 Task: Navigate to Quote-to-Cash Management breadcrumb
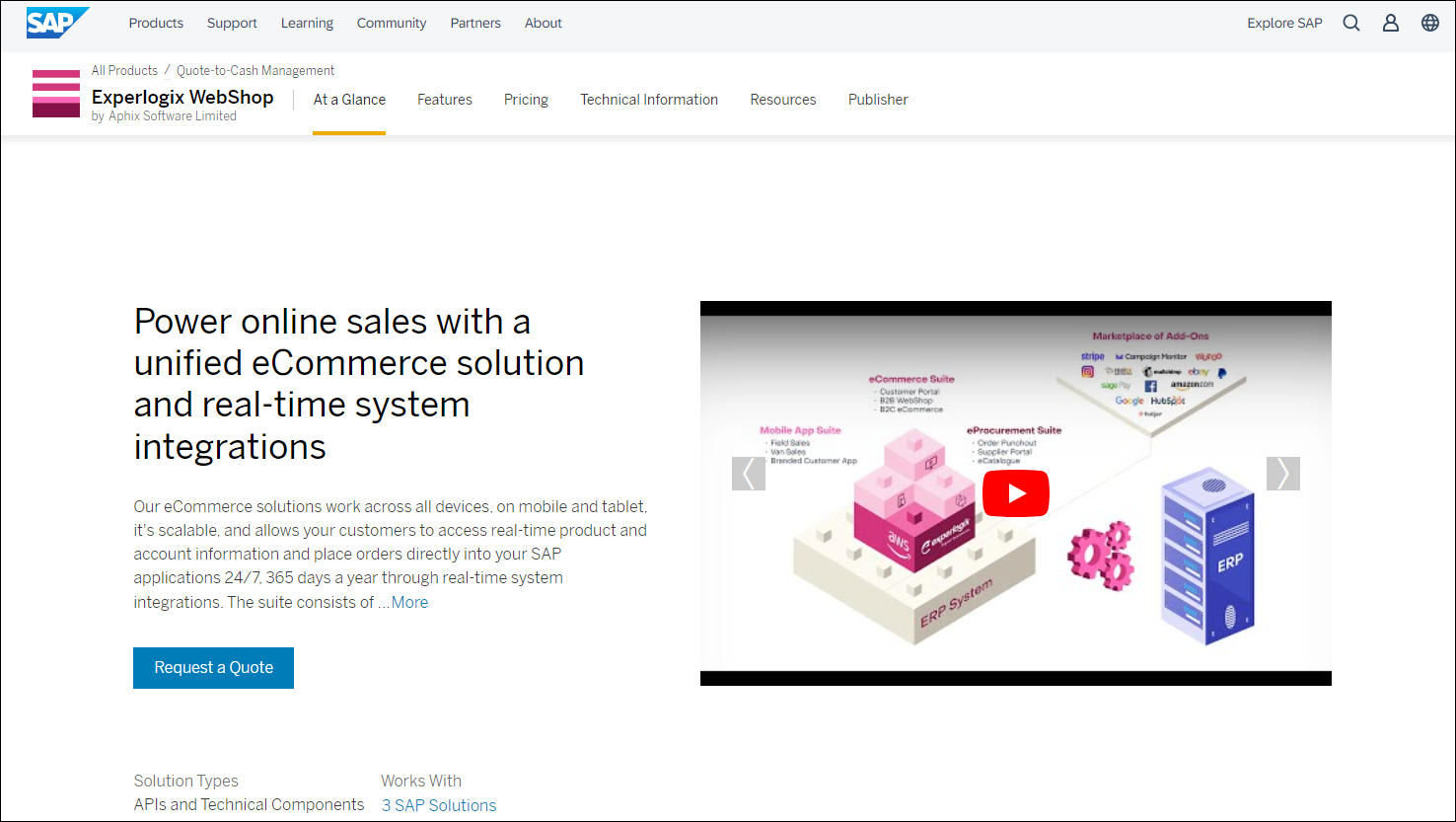coord(255,70)
